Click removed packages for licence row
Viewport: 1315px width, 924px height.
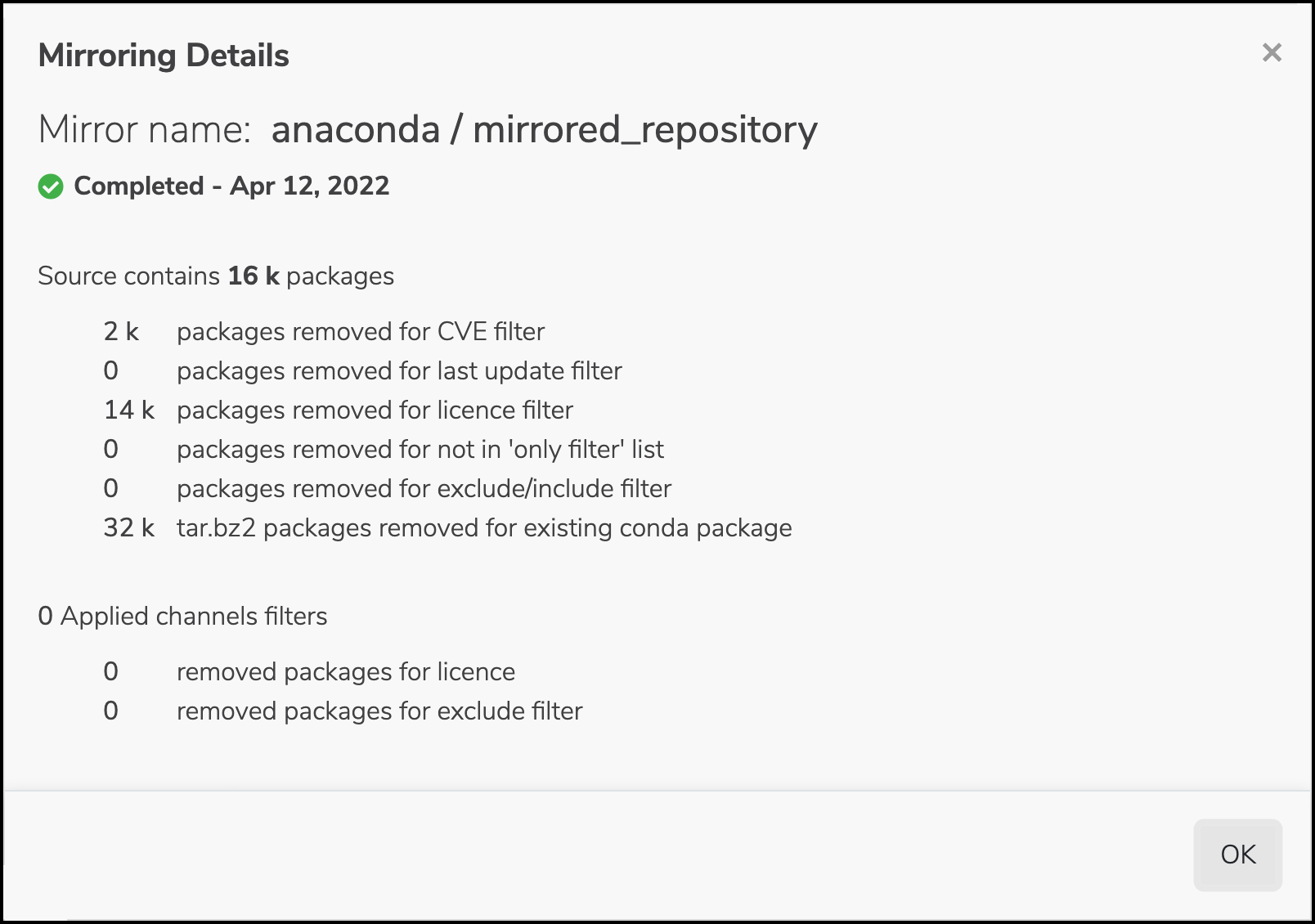pyautogui.click(x=309, y=671)
